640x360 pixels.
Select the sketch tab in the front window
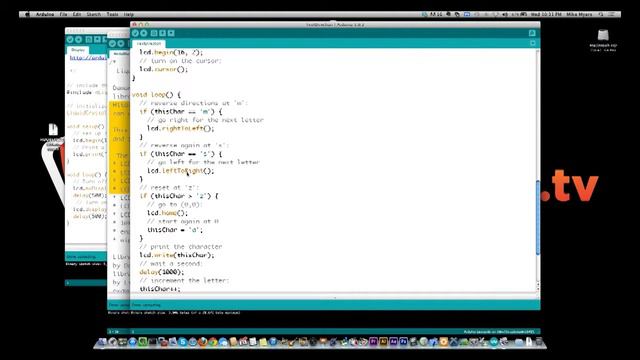point(149,43)
